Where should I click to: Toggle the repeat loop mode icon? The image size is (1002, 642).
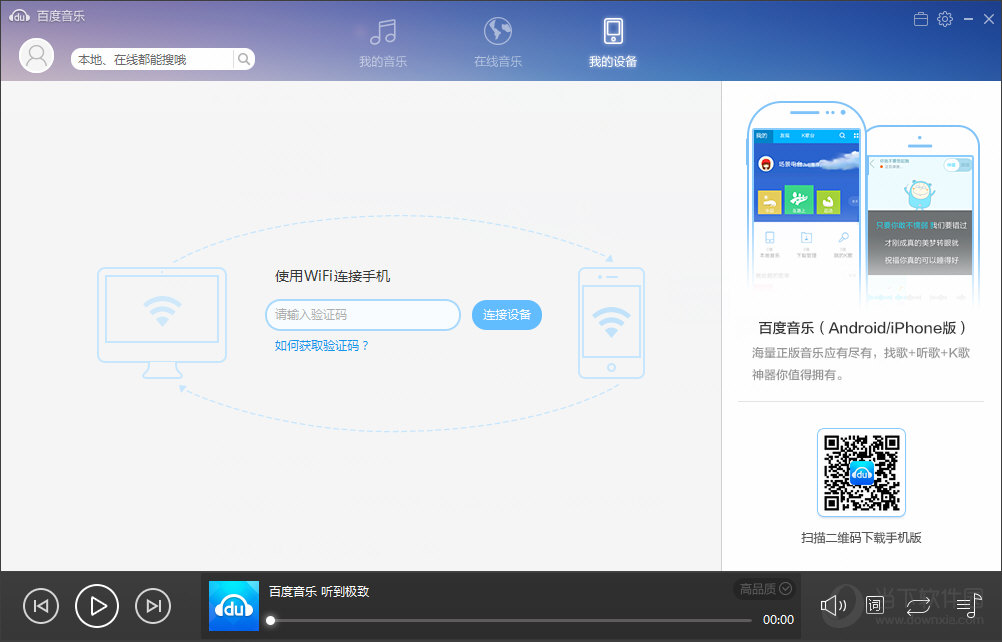[918, 606]
